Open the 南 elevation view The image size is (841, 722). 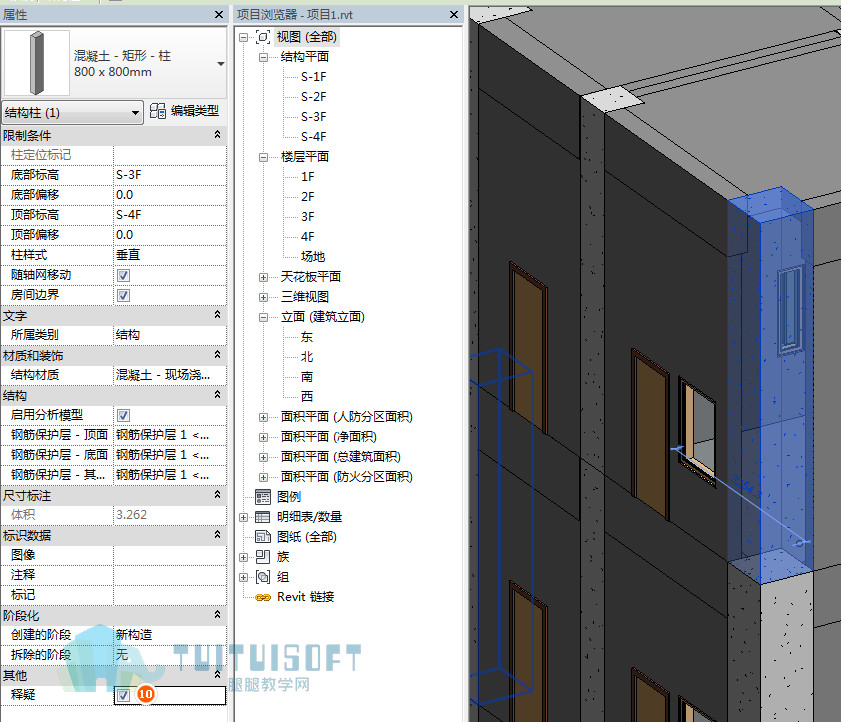coord(307,377)
